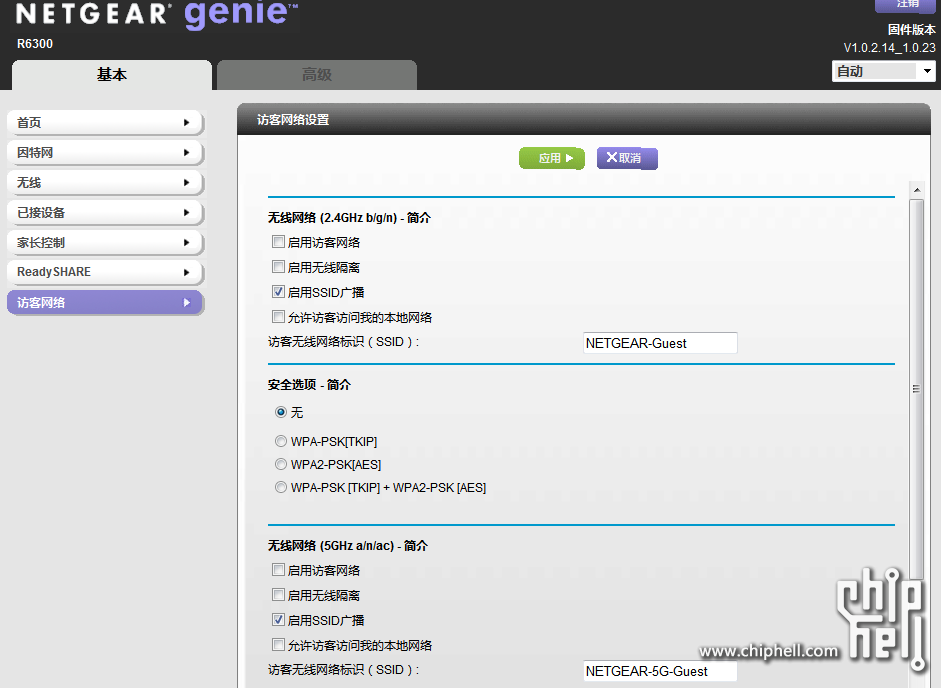Screen dimensions: 941x688
Task: Uncheck 启用SSID广播 for 2.4GHz network
Action: (278, 292)
